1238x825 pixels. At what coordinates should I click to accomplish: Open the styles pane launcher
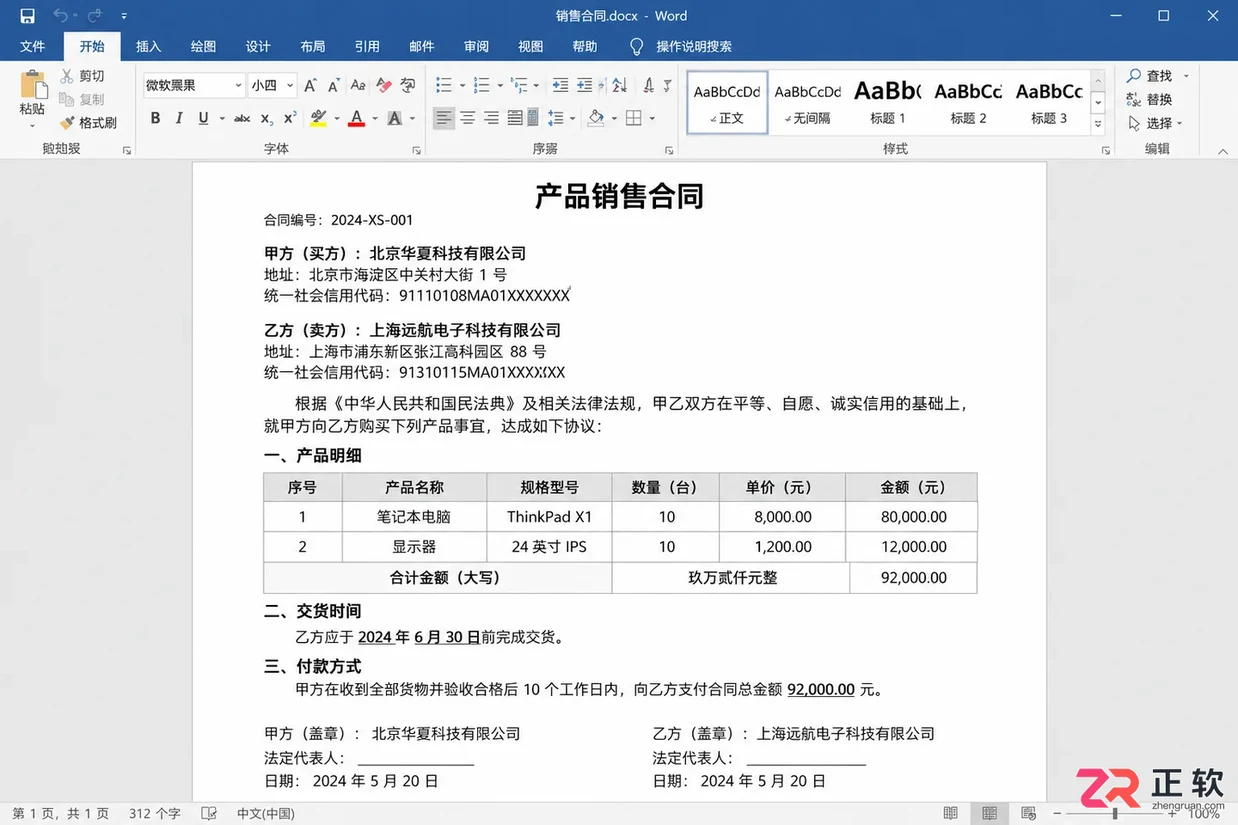click(1105, 150)
